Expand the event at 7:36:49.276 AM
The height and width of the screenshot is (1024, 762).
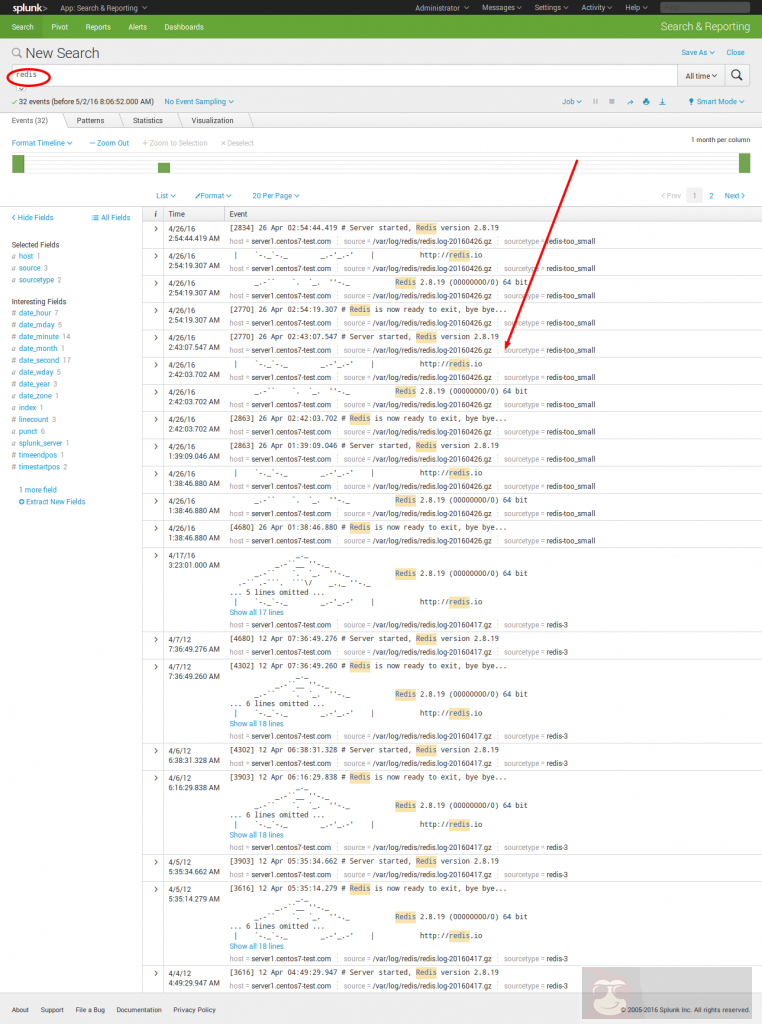(x=156, y=639)
